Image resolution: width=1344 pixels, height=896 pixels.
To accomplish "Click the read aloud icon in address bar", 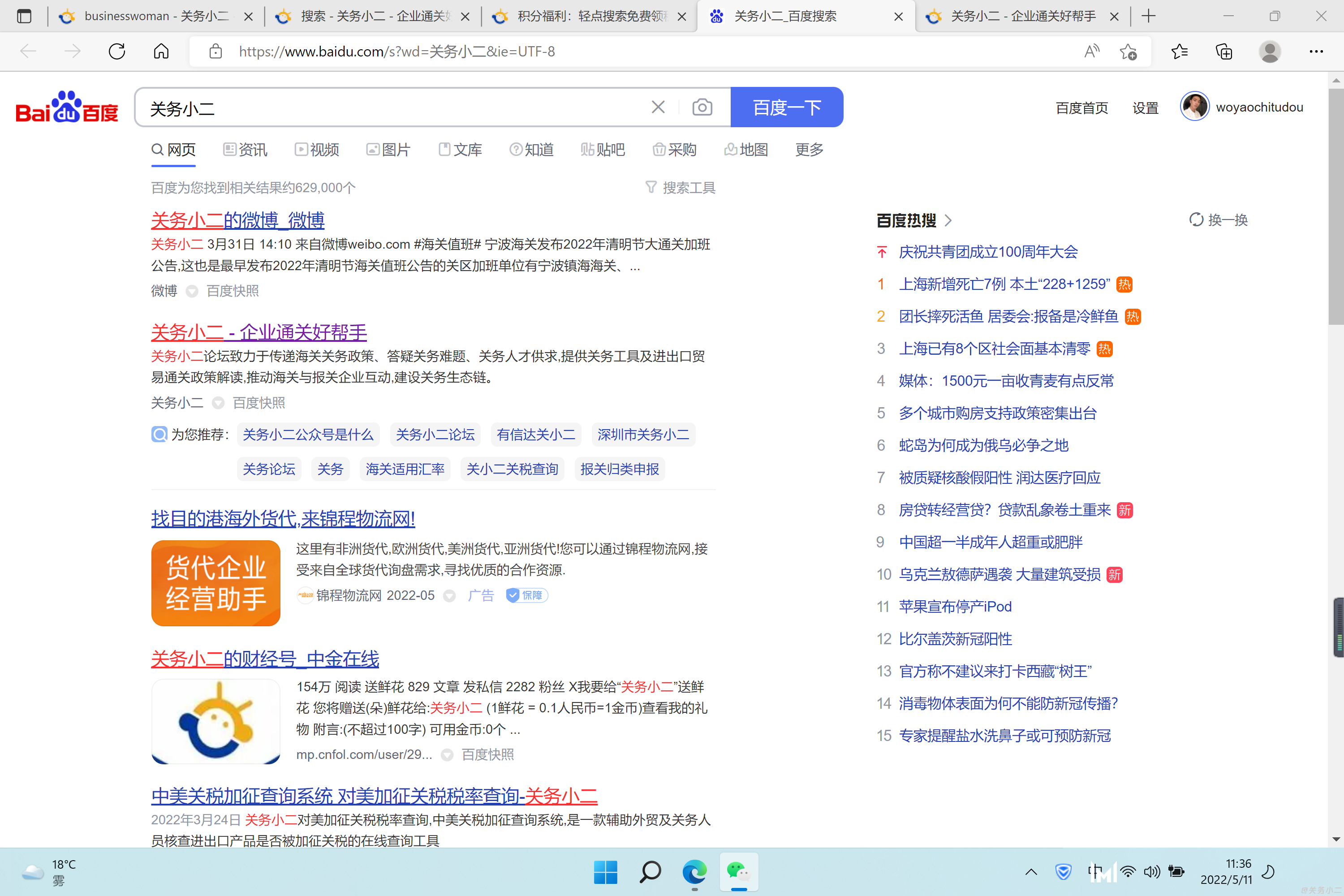I will click(1091, 52).
